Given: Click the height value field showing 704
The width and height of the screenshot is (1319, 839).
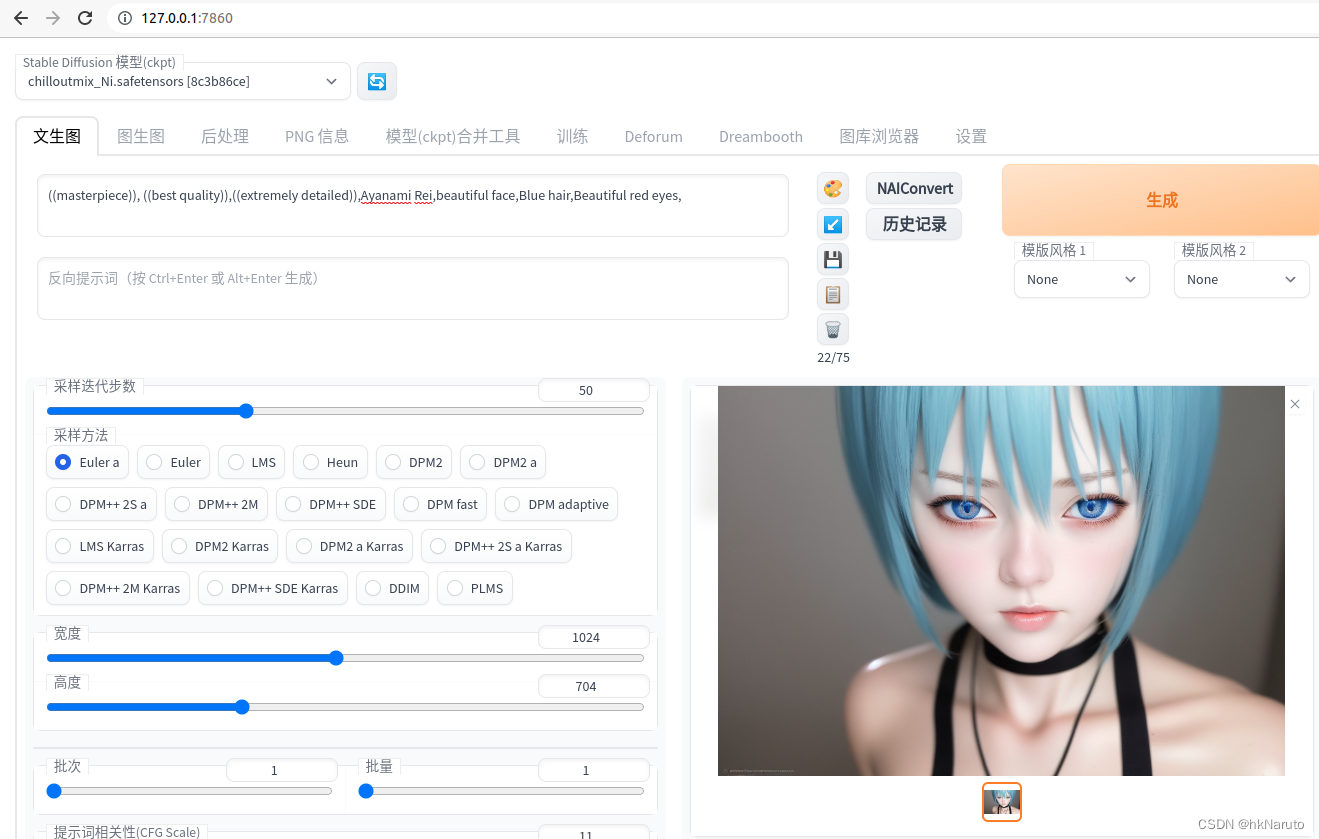Looking at the screenshot, I should (594, 686).
